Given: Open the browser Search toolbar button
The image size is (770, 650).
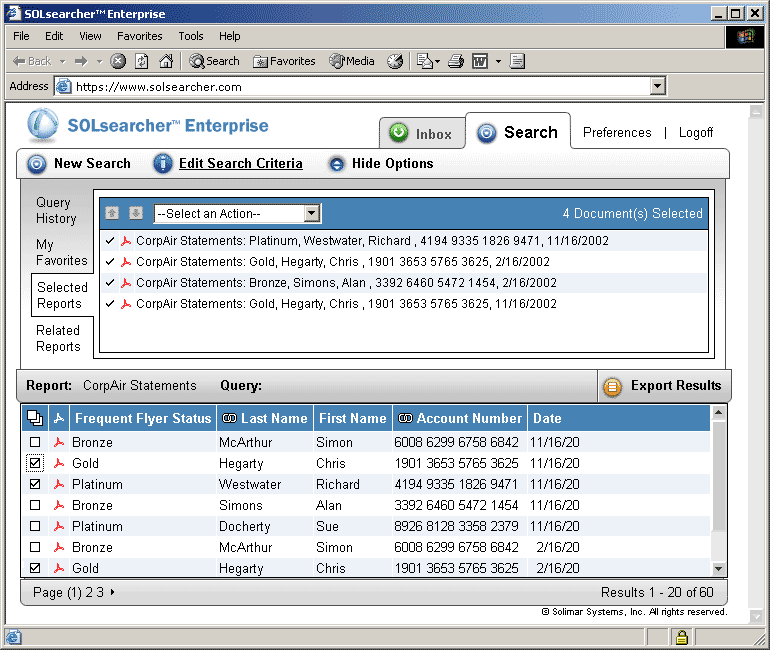Looking at the screenshot, I should [215, 61].
